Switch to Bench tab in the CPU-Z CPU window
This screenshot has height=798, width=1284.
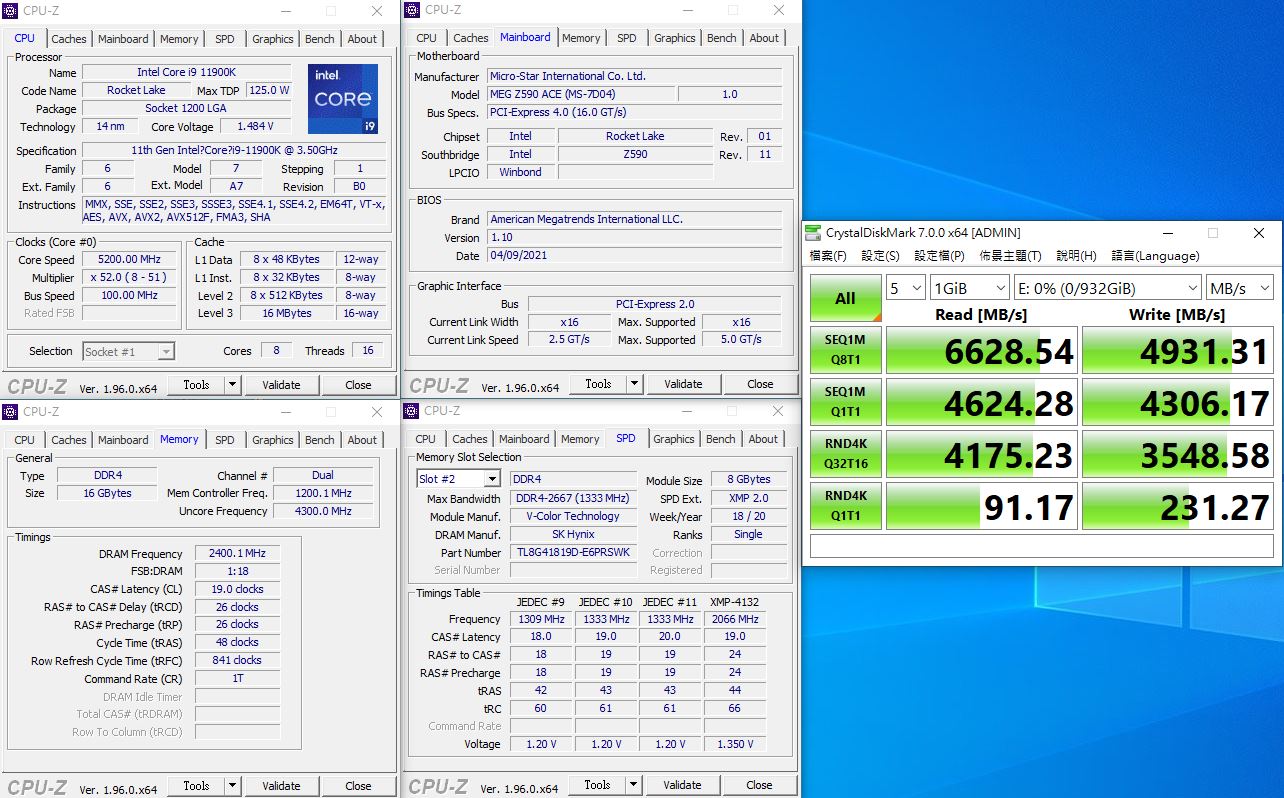320,39
